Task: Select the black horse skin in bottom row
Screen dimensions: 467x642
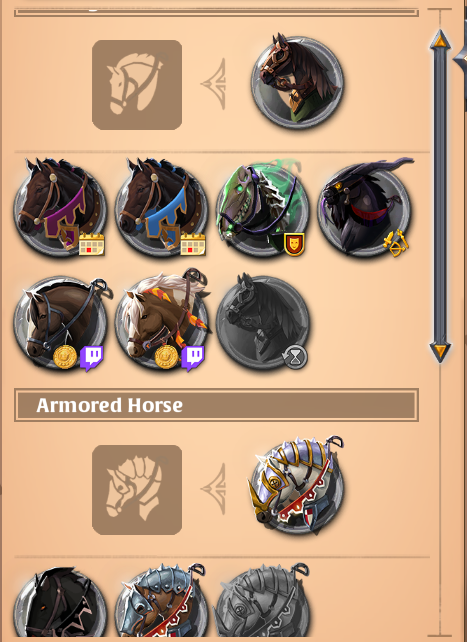Action: pyautogui.click(x=60, y=604)
